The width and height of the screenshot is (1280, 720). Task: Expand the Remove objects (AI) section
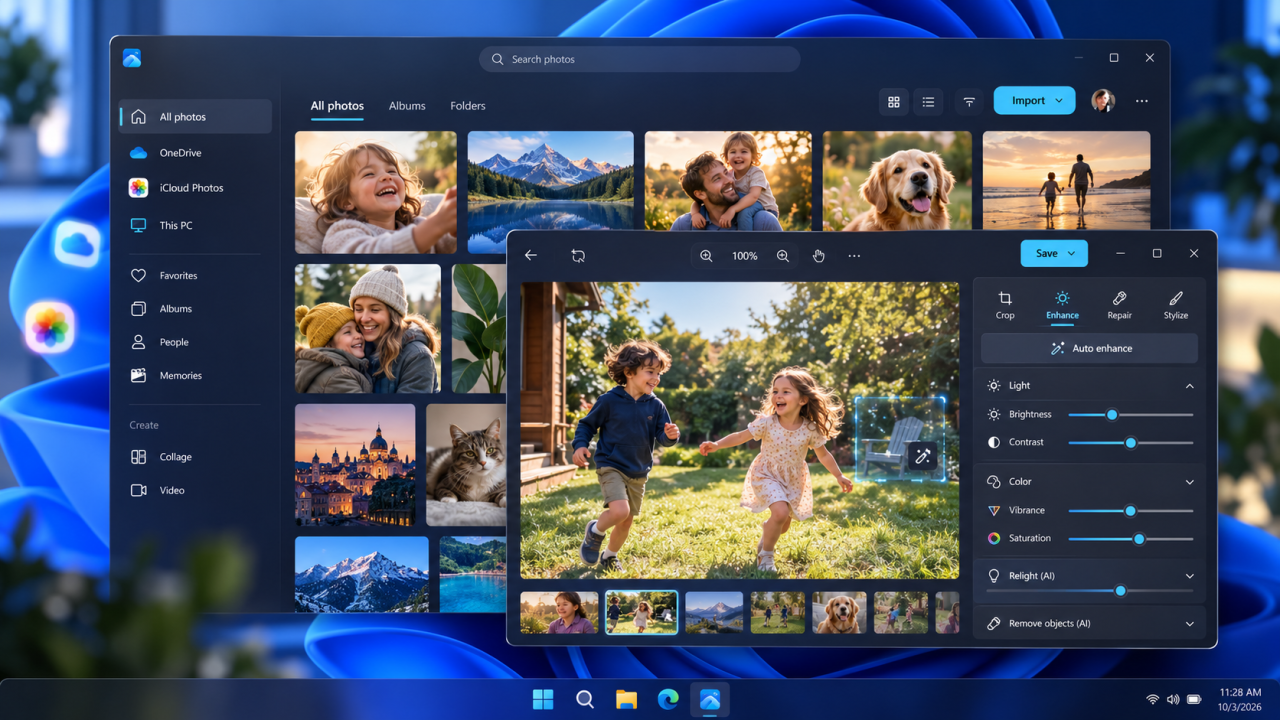pos(1189,624)
